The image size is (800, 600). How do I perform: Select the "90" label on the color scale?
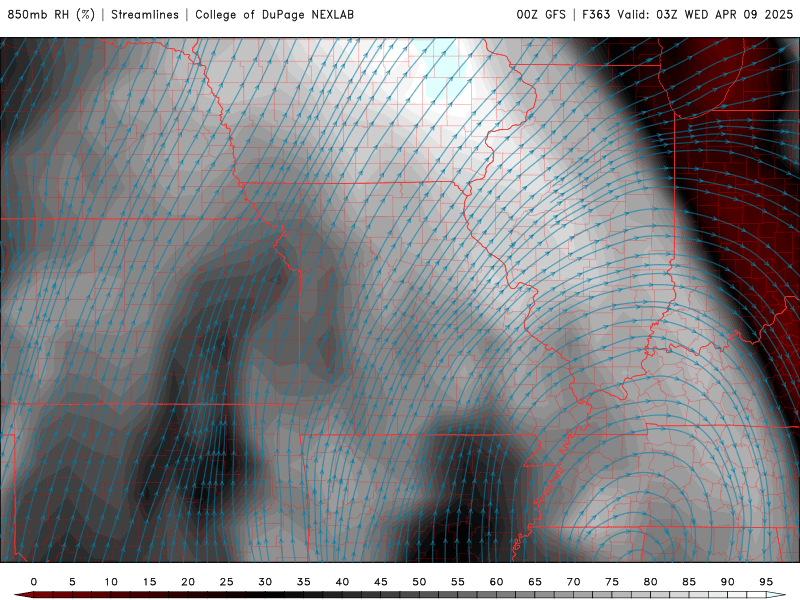pyautogui.click(x=728, y=582)
